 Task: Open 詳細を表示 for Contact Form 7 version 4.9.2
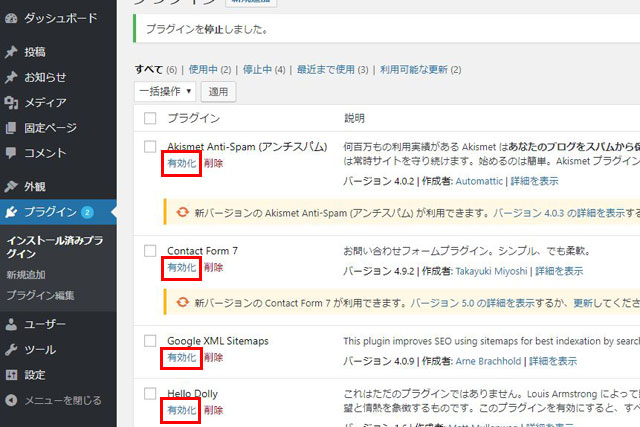[559, 271]
